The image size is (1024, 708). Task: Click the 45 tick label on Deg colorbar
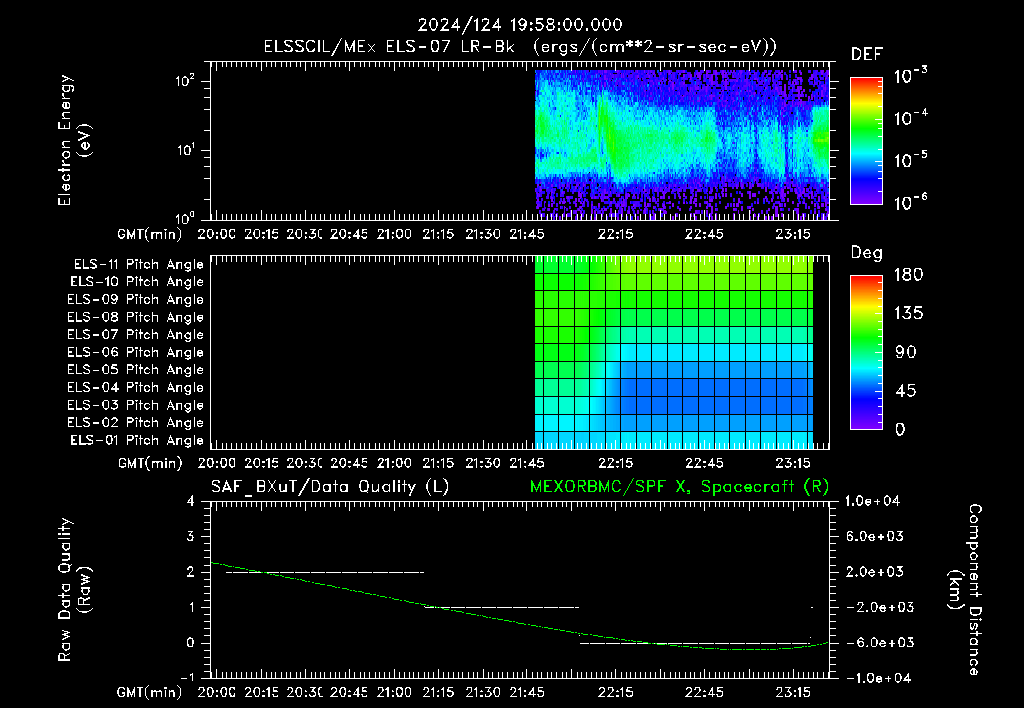(906, 391)
